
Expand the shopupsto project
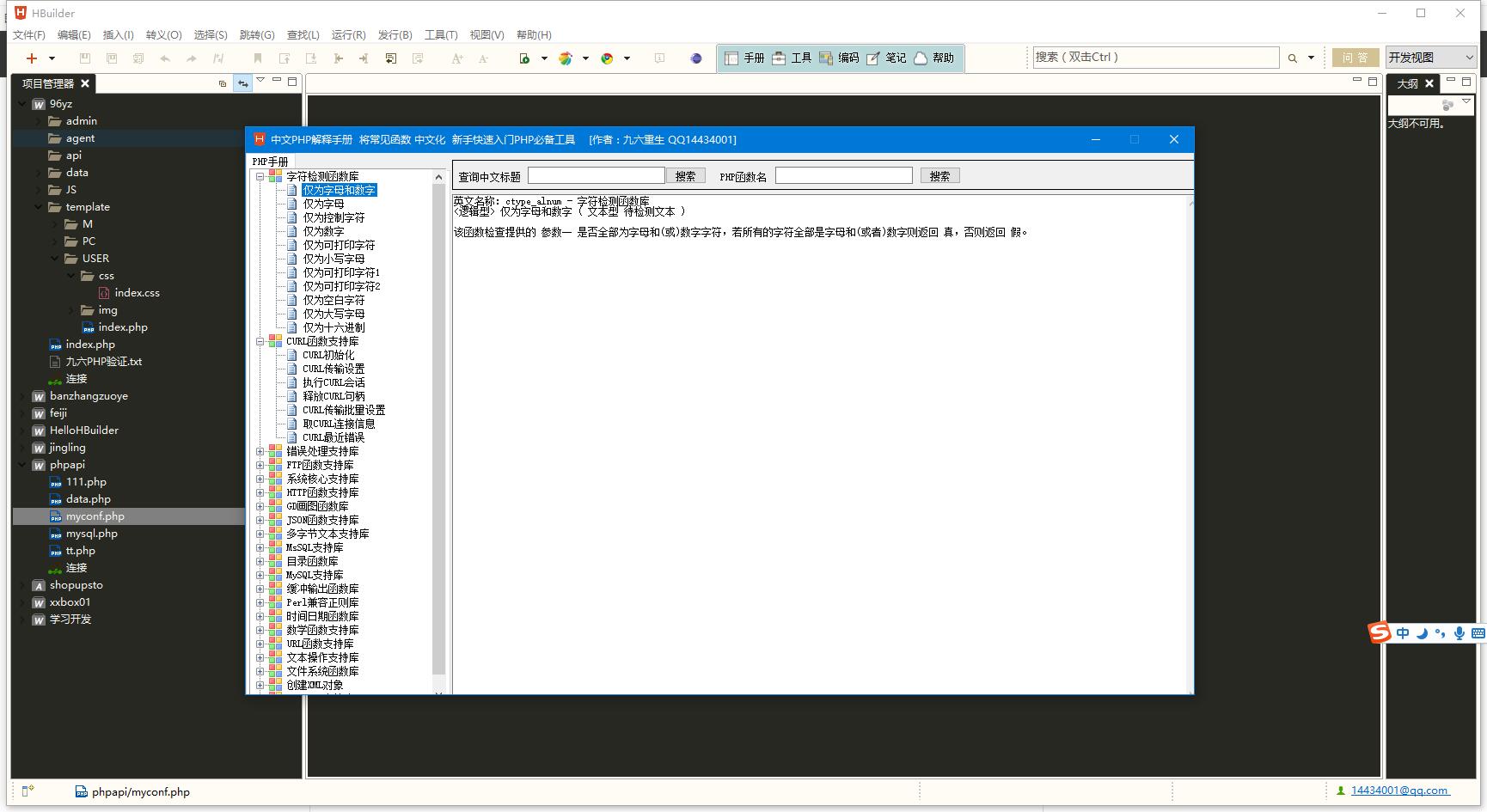[x=22, y=585]
